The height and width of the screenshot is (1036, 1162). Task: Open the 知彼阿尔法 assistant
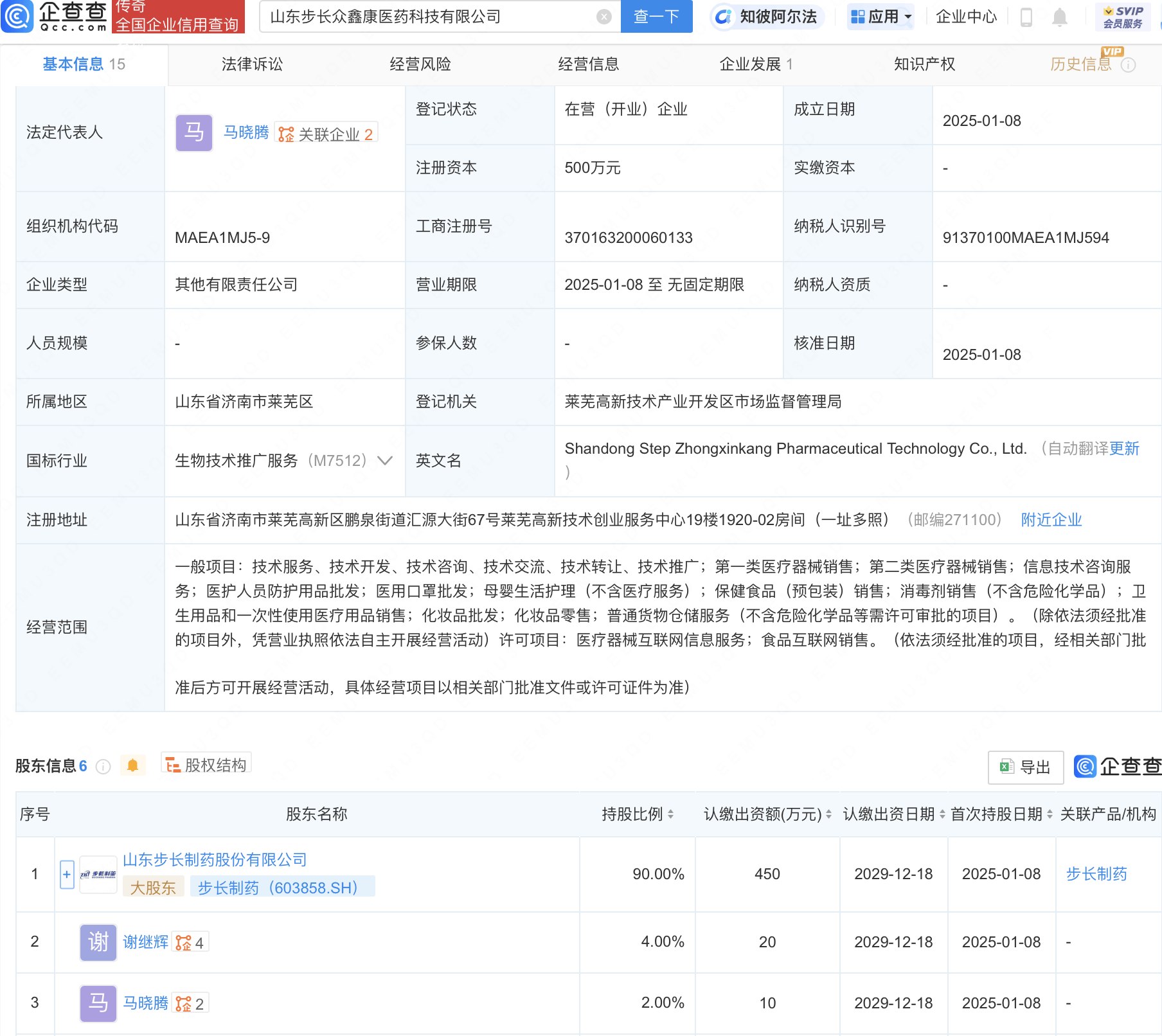click(x=766, y=17)
